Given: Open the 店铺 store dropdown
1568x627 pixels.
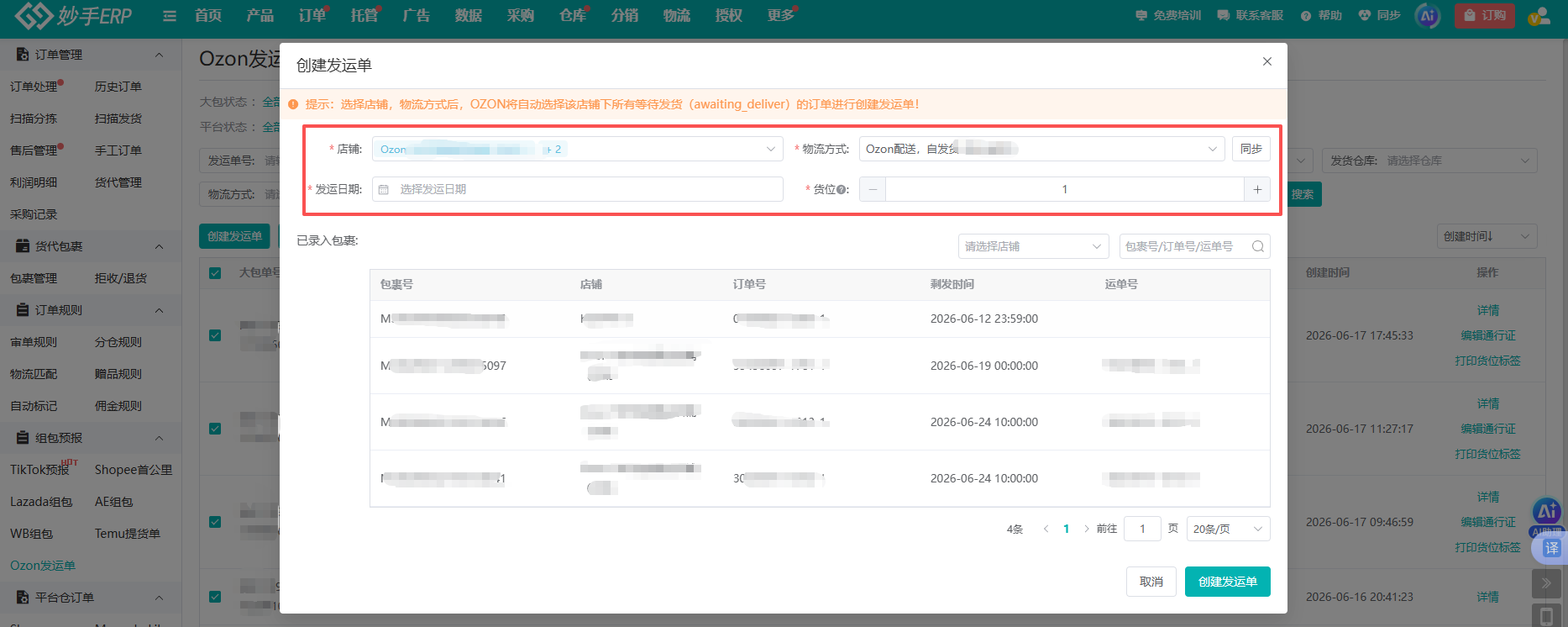Looking at the screenshot, I should [577, 149].
